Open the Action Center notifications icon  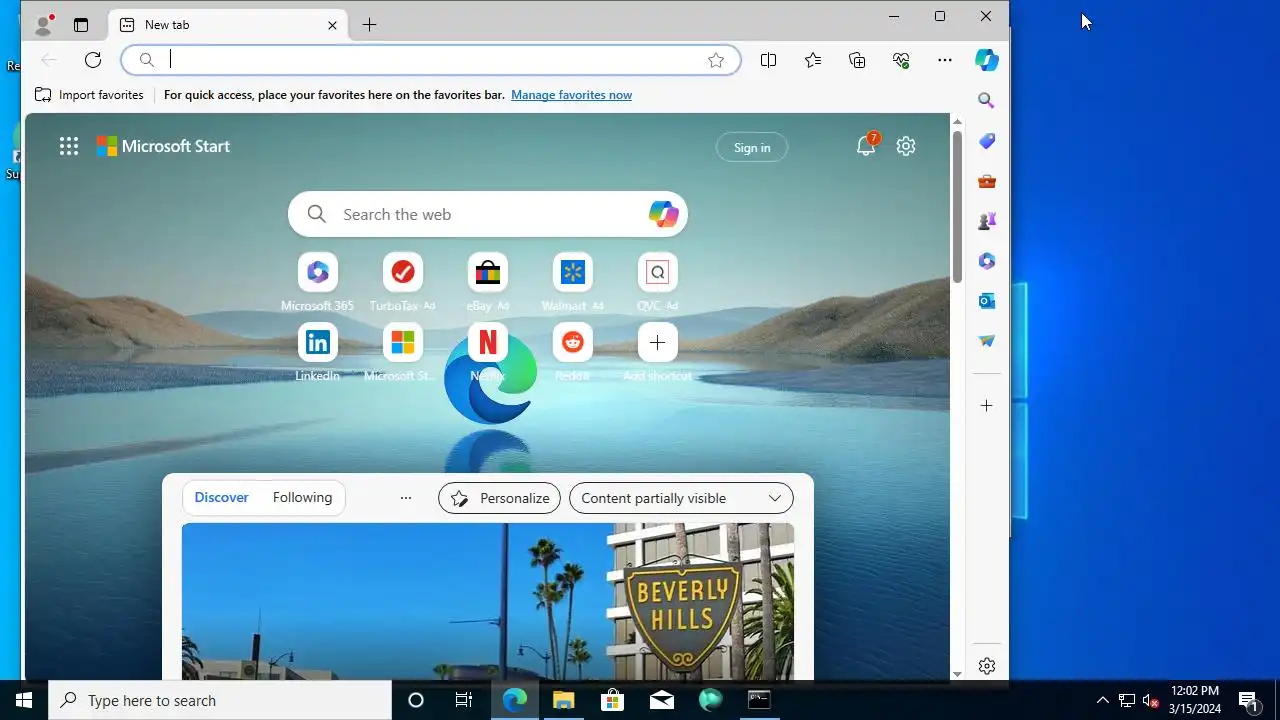1248,700
